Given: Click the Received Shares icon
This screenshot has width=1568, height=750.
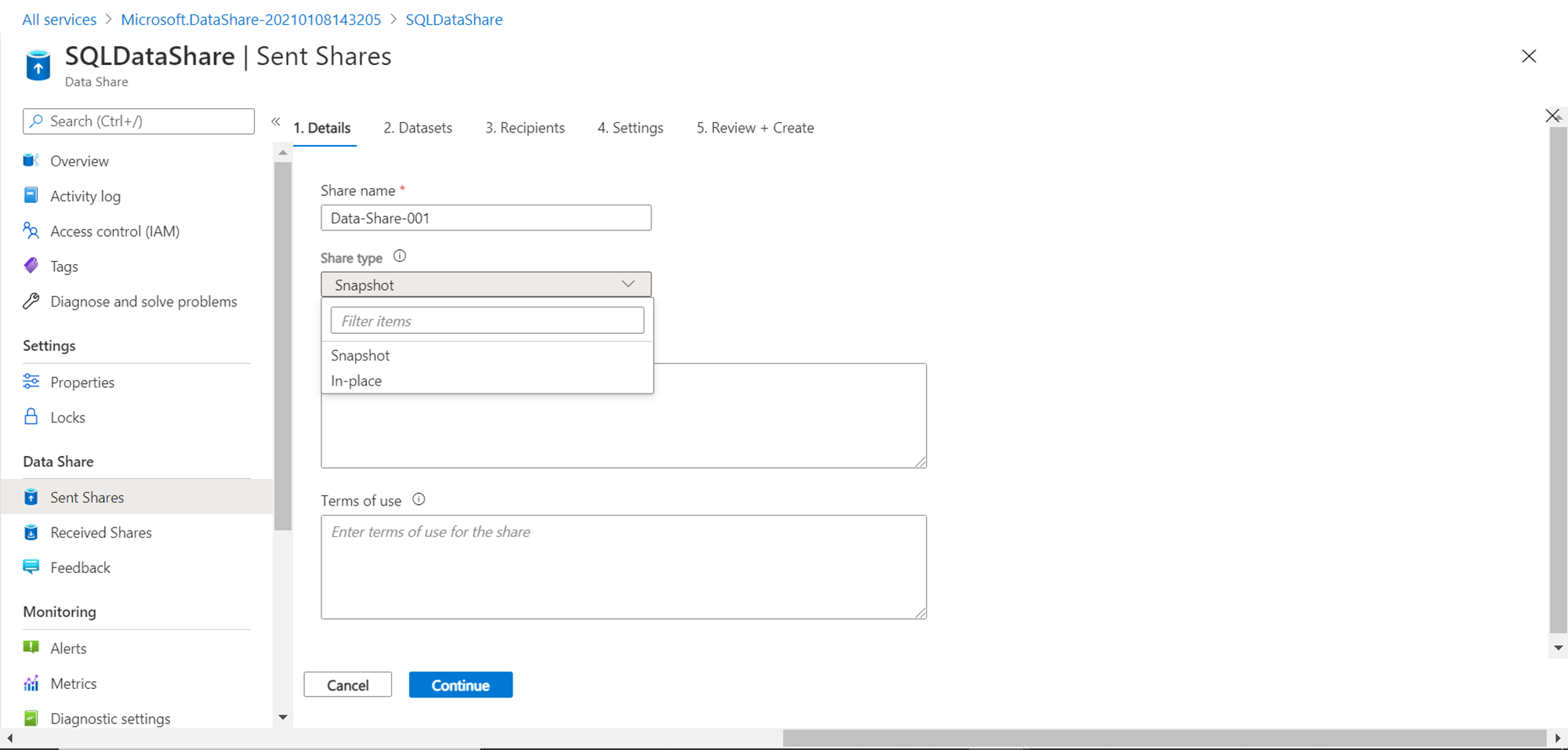Looking at the screenshot, I should pos(31,532).
